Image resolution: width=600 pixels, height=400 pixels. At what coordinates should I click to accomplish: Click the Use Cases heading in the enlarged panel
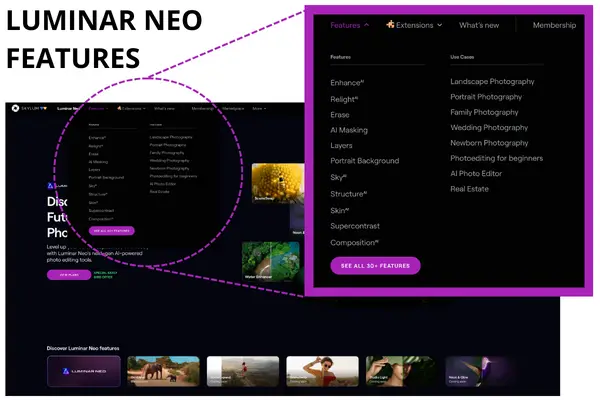click(462, 57)
